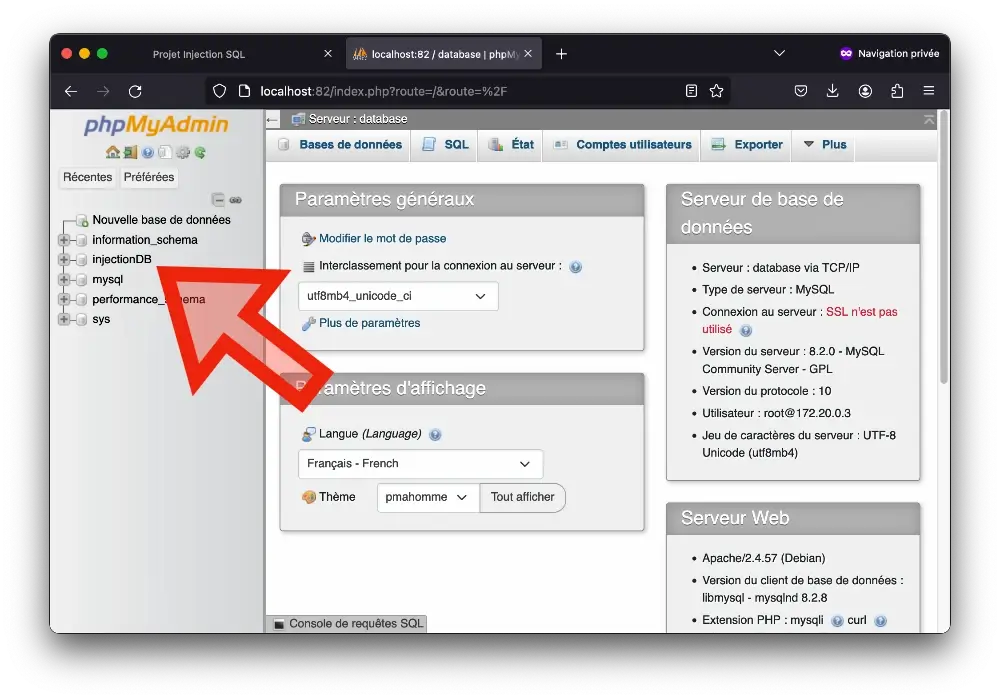Click the shield tracking protection icon
The height and width of the screenshot is (699, 1000).
point(219,91)
